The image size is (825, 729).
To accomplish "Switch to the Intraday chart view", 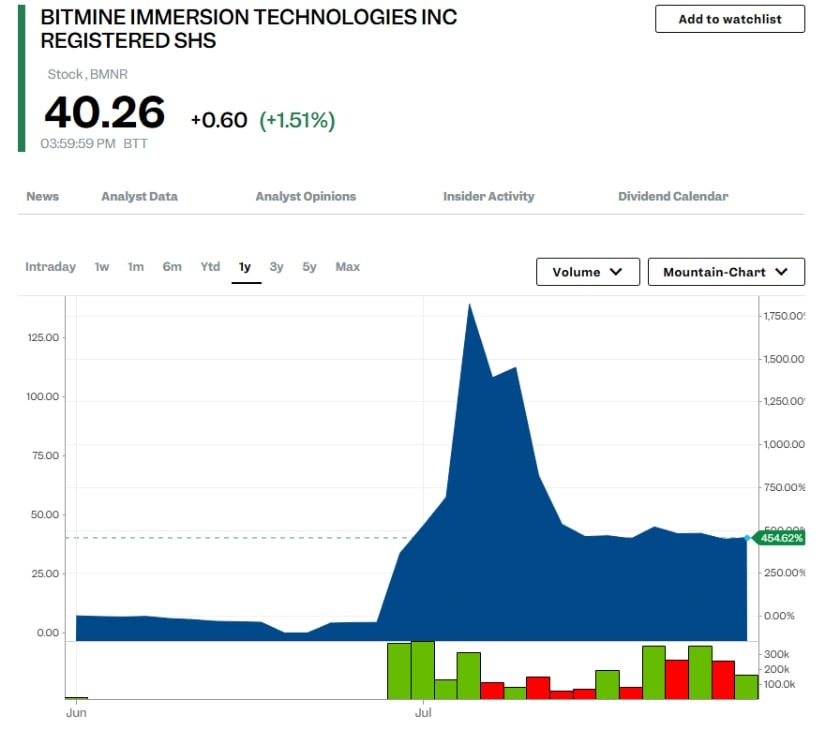I will tap(50, 267).
